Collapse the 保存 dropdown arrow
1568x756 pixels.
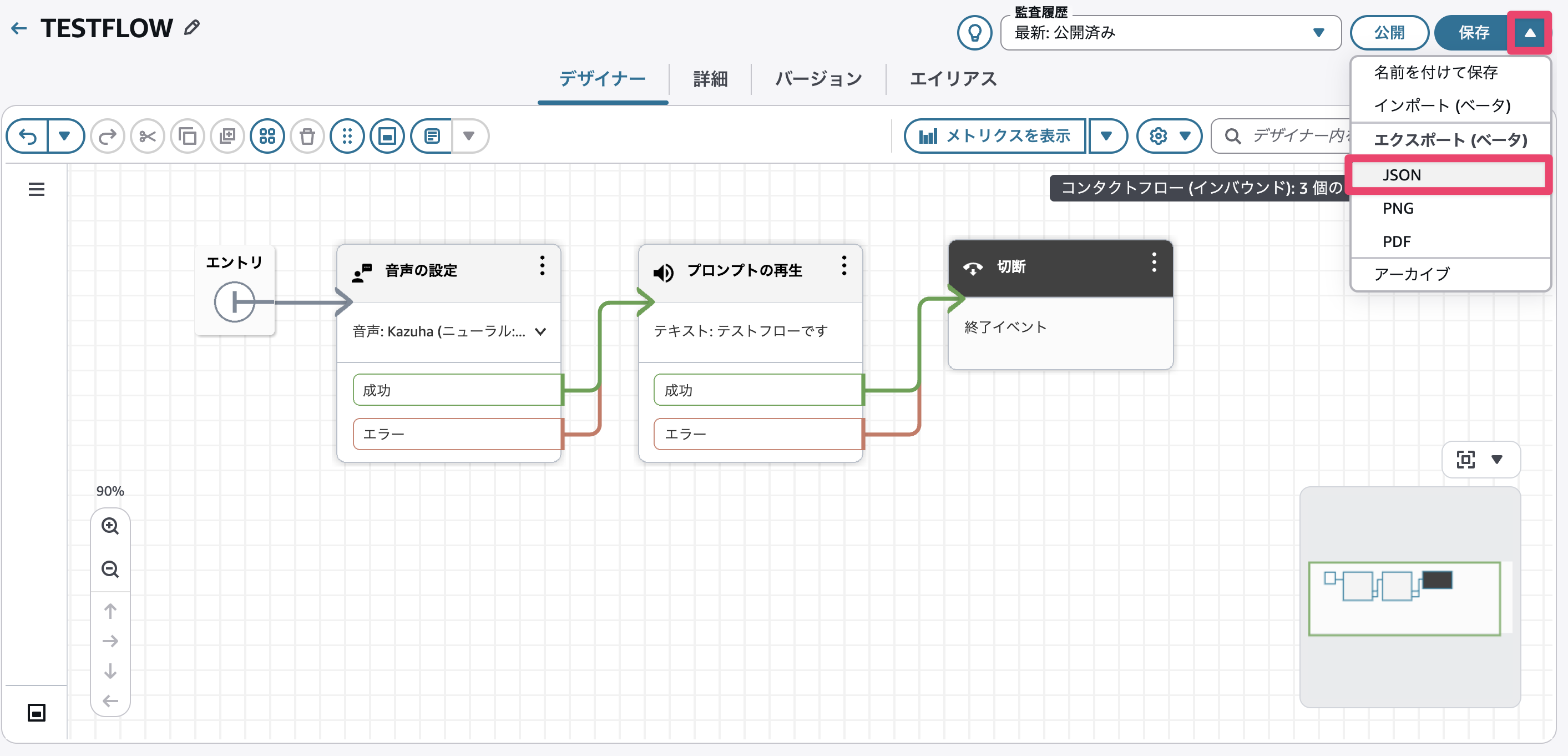(x=1529, y=33)
